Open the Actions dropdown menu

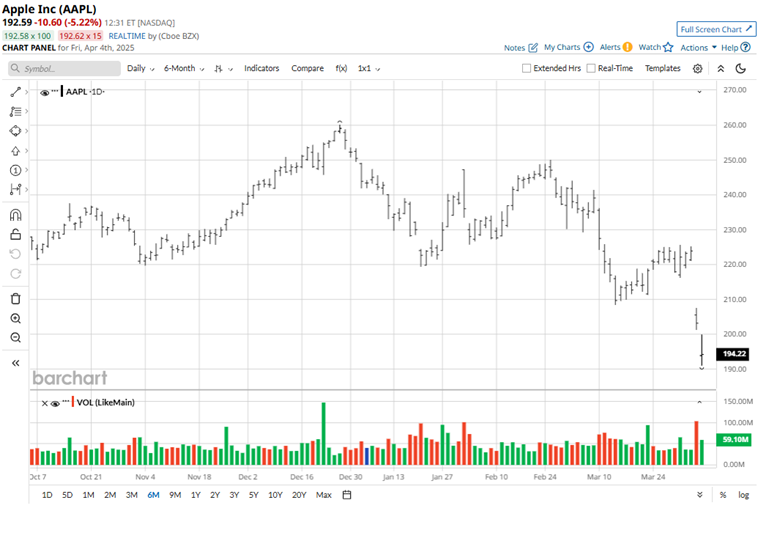coord(698,47)
